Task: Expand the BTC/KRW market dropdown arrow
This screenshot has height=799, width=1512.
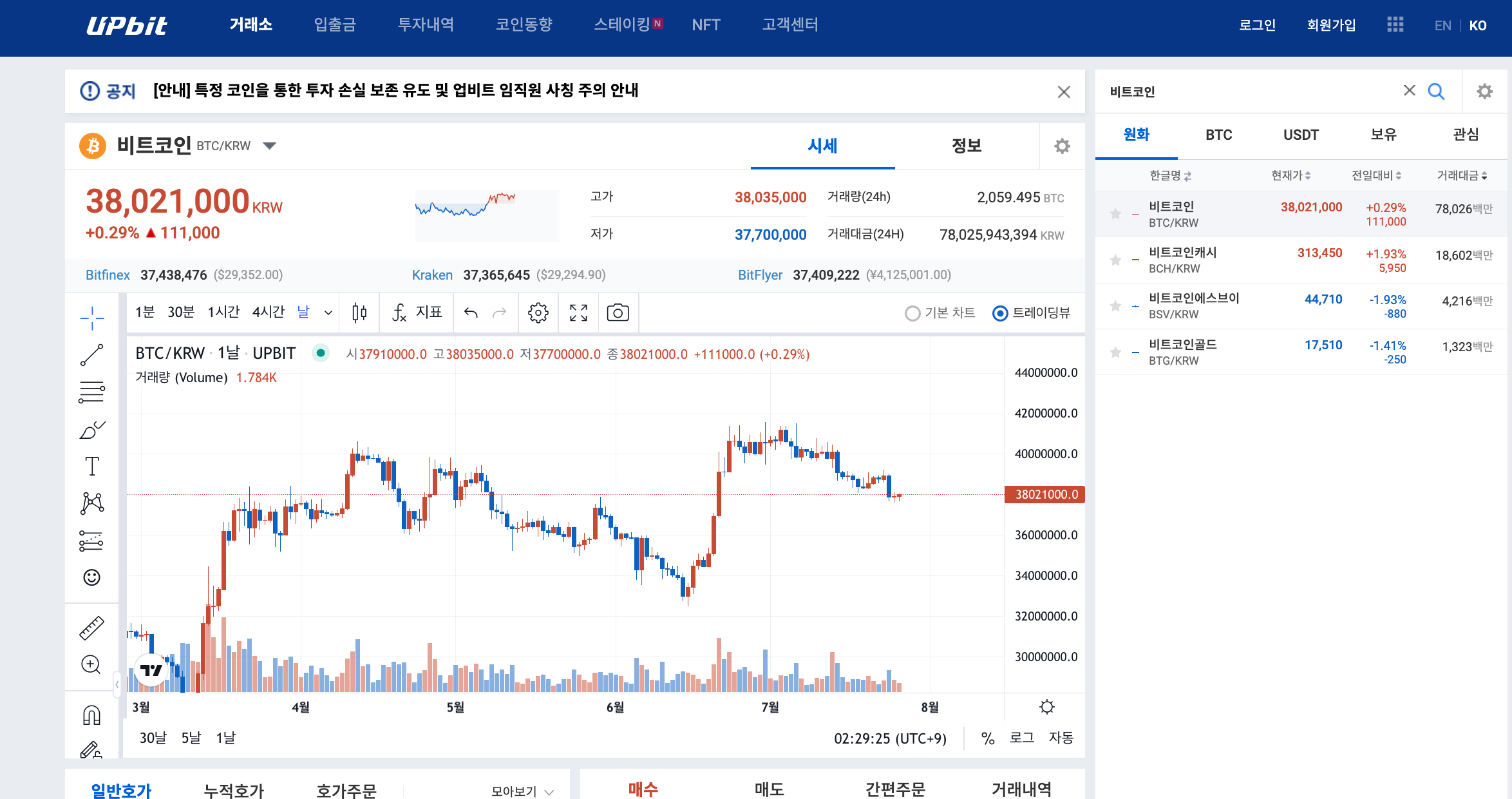Action: 270,146
